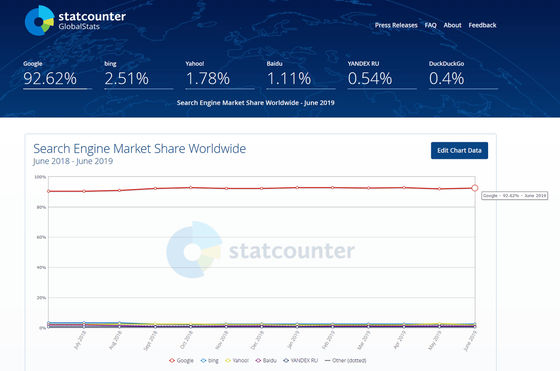Viewport: 560px width, 371px height.
Task: Click the 60% y-axis label
Action: tap(41, 237)
